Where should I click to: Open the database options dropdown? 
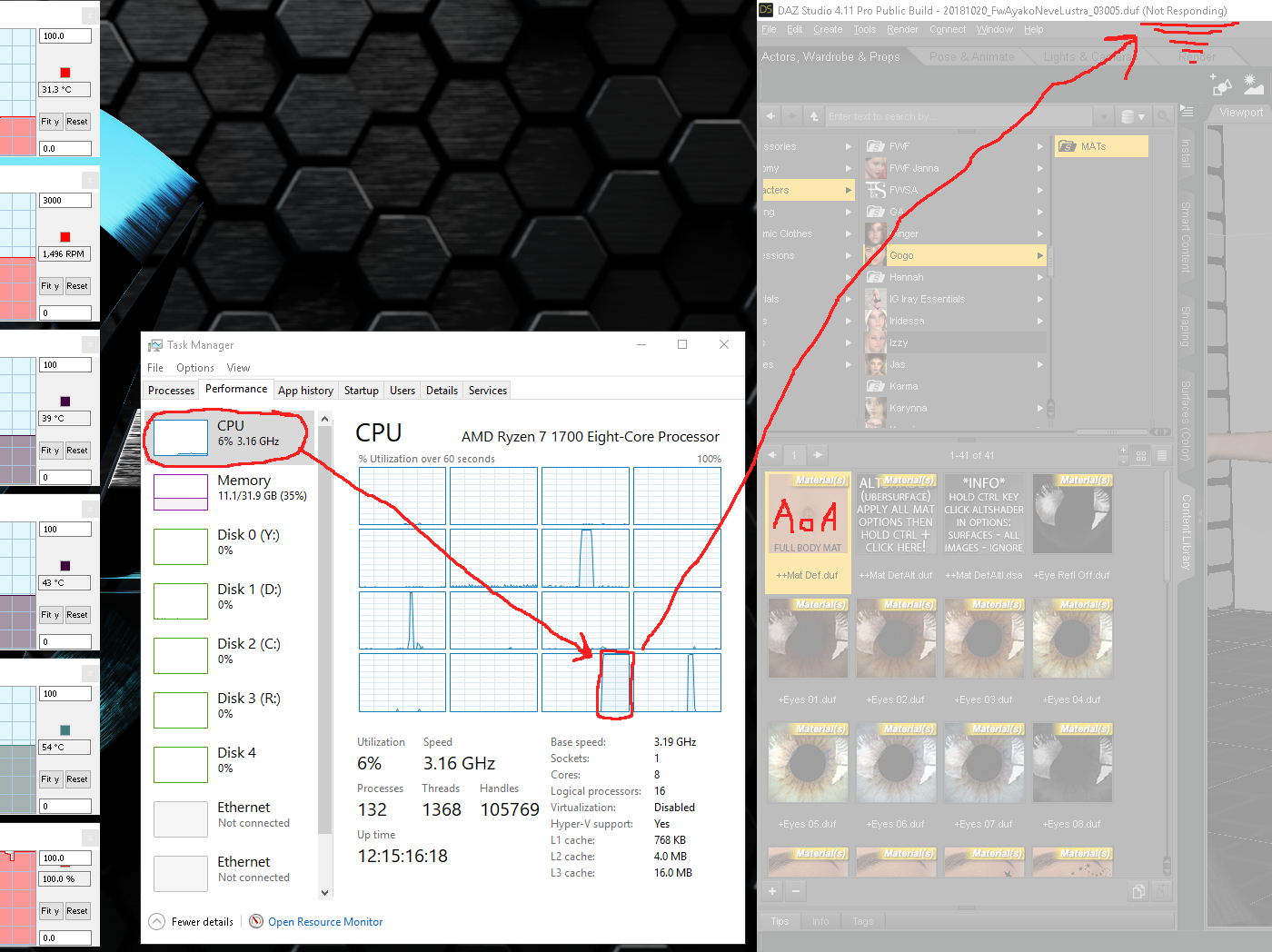point(1133,116)
